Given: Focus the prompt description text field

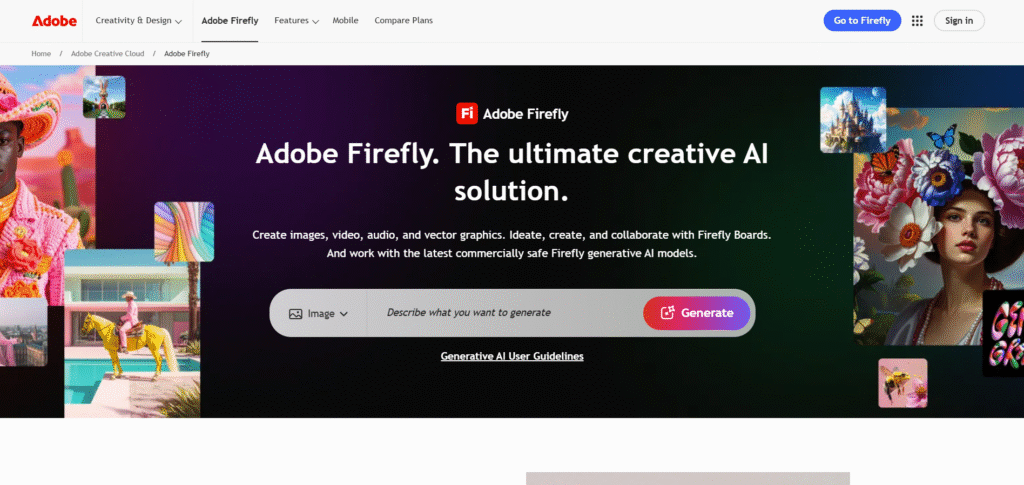Looking at the screenshot, I should [505, 313].
